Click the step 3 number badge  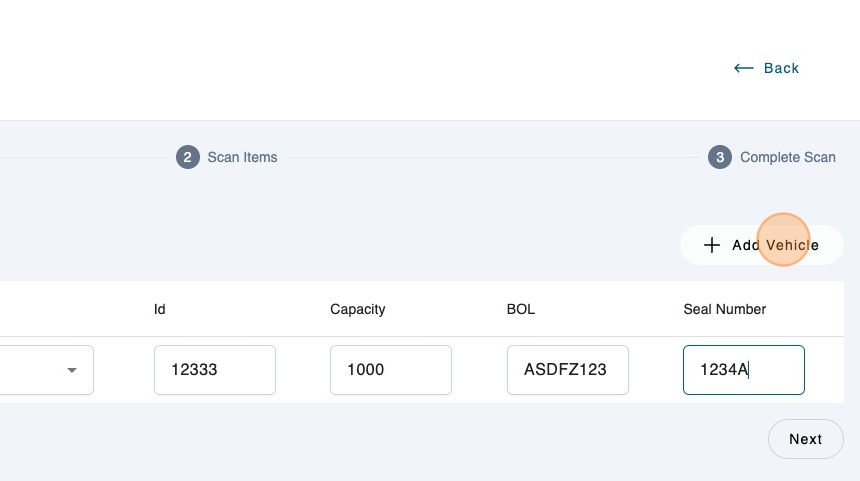tap(719, 157)
